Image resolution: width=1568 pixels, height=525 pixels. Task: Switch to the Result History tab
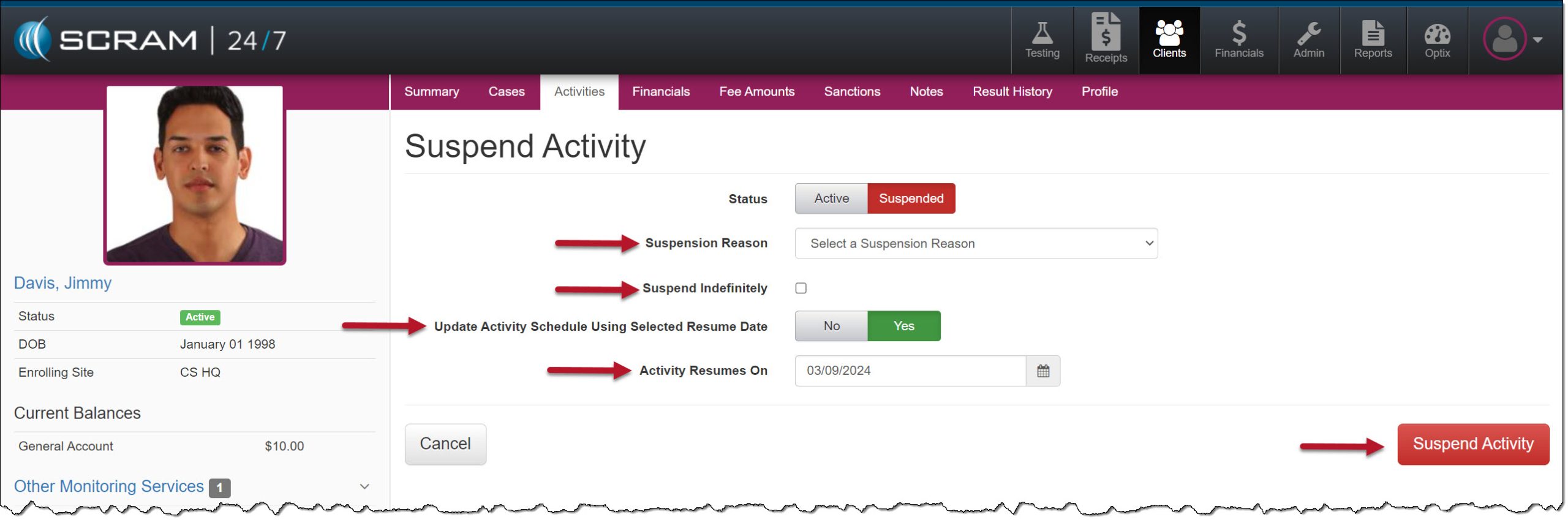click(1012, 92)
